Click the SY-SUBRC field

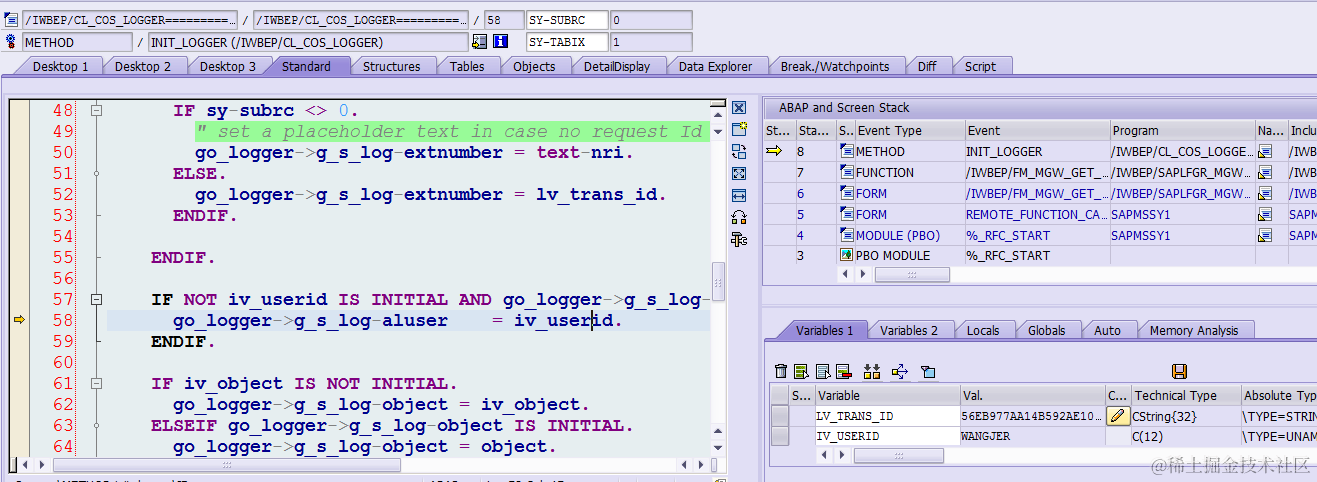point(567,20)
